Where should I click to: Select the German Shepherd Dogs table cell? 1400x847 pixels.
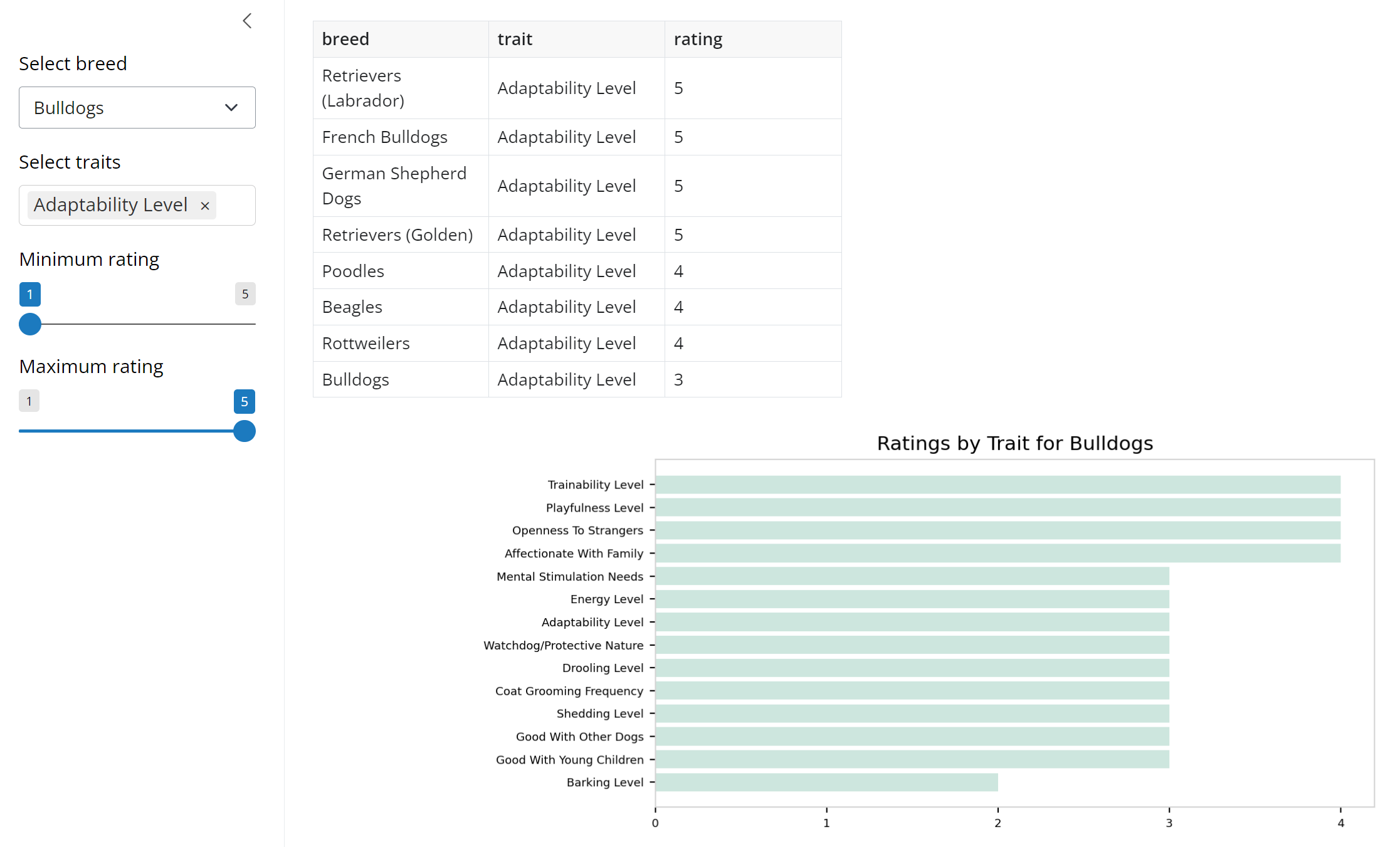(395, 186)
